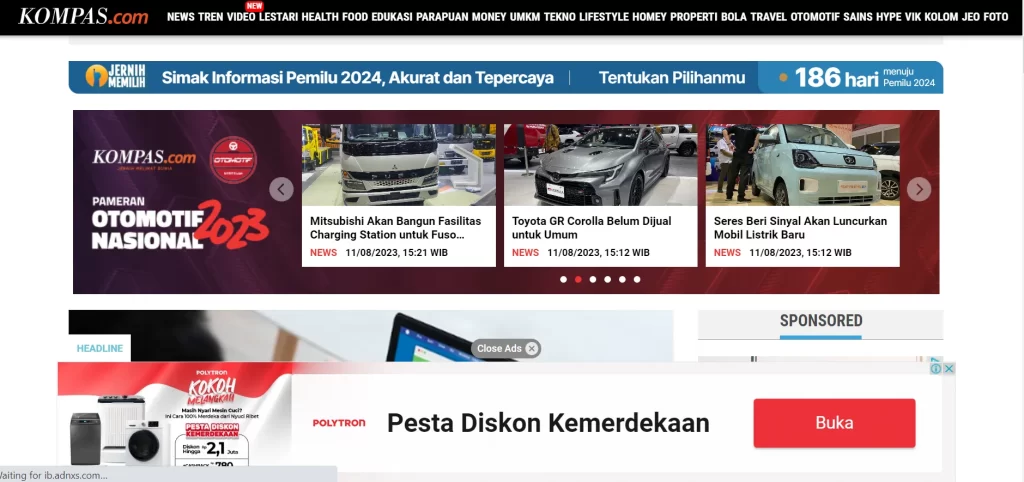Open the Kompas.com logo in header
Screen dimensions: 1024x482
click(84, 16)
